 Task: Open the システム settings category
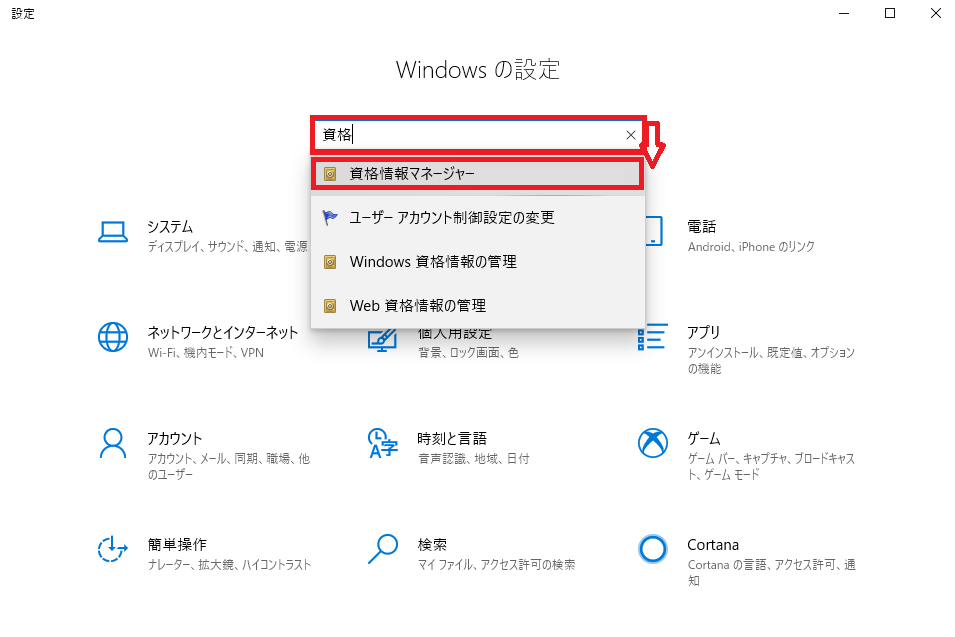click(203, 236)
